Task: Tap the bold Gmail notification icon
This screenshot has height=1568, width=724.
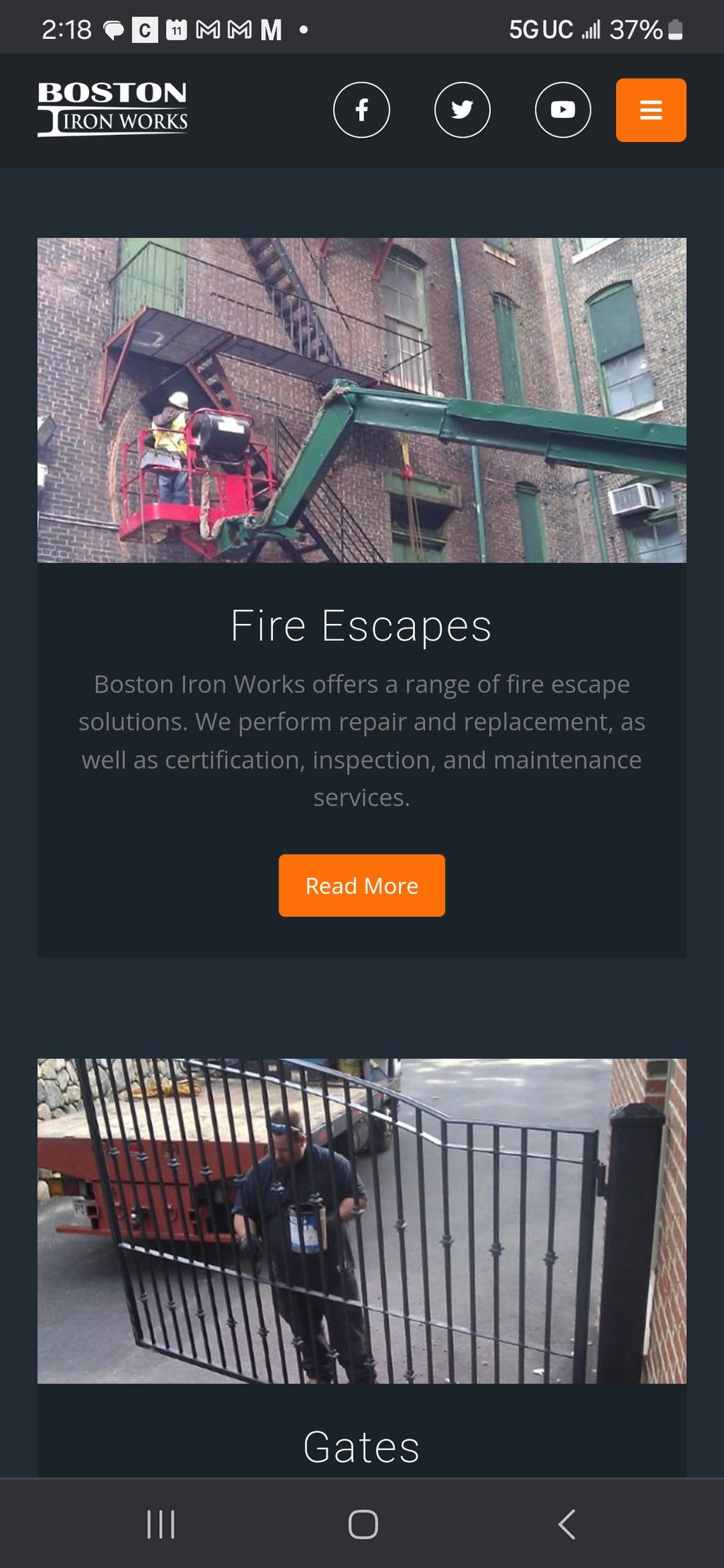Action: 271,30
